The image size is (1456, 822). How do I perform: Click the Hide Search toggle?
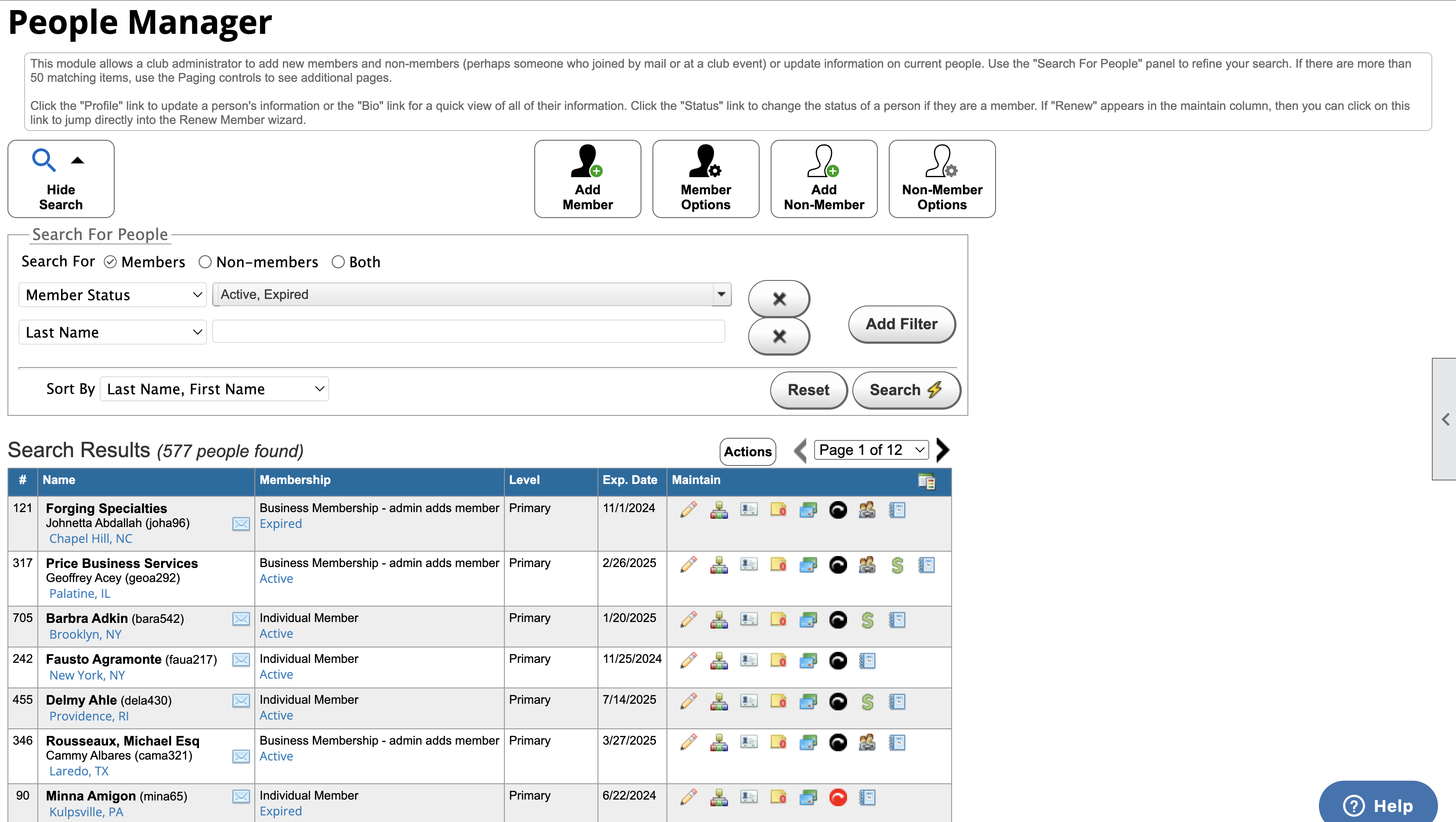tap(61, 179)
